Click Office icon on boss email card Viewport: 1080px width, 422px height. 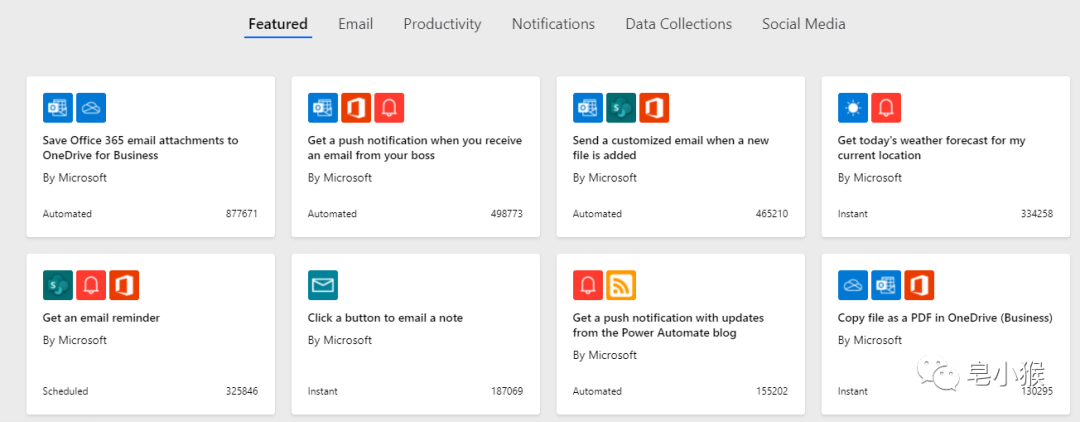pos(356,108)
